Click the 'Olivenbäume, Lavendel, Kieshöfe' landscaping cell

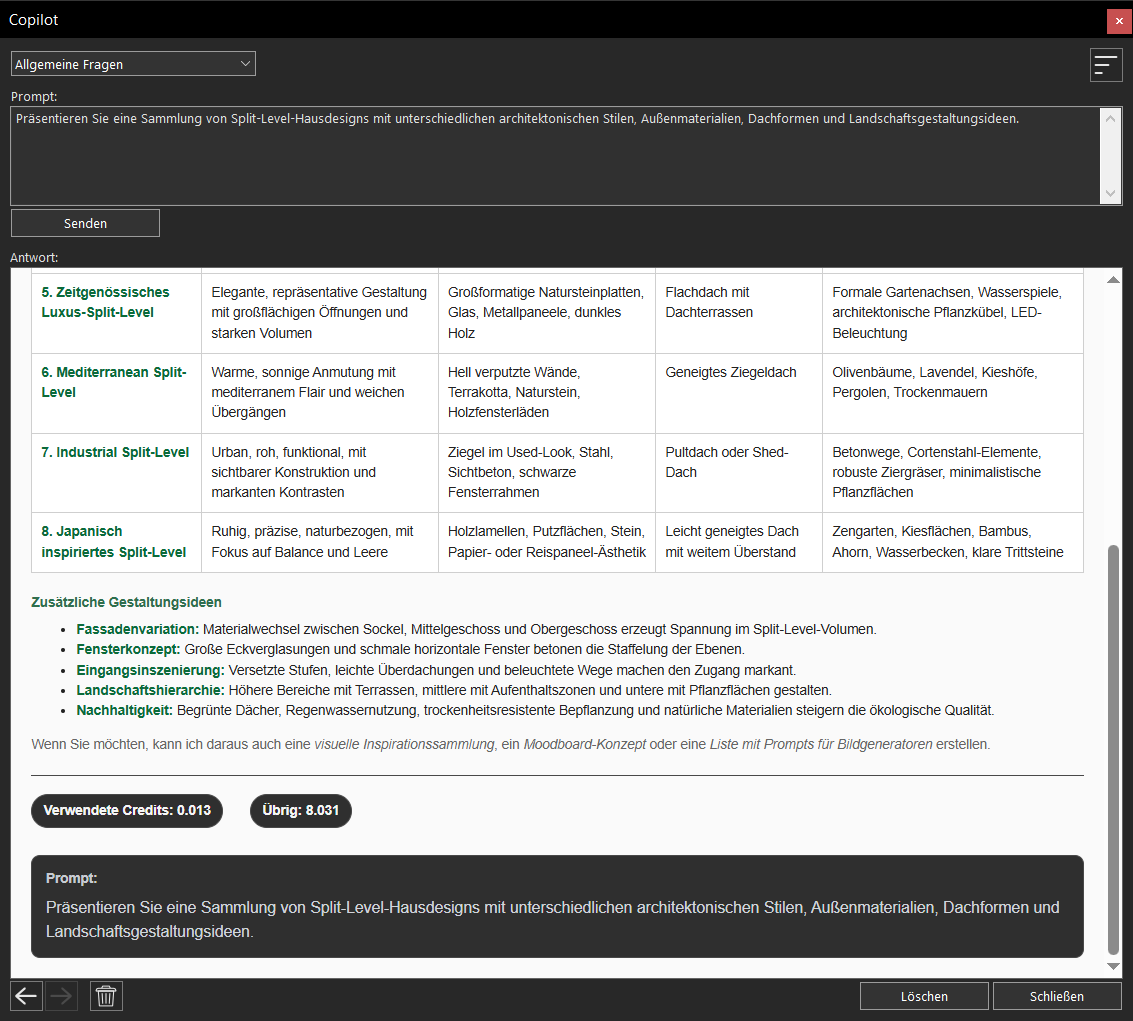pos(952,393)
